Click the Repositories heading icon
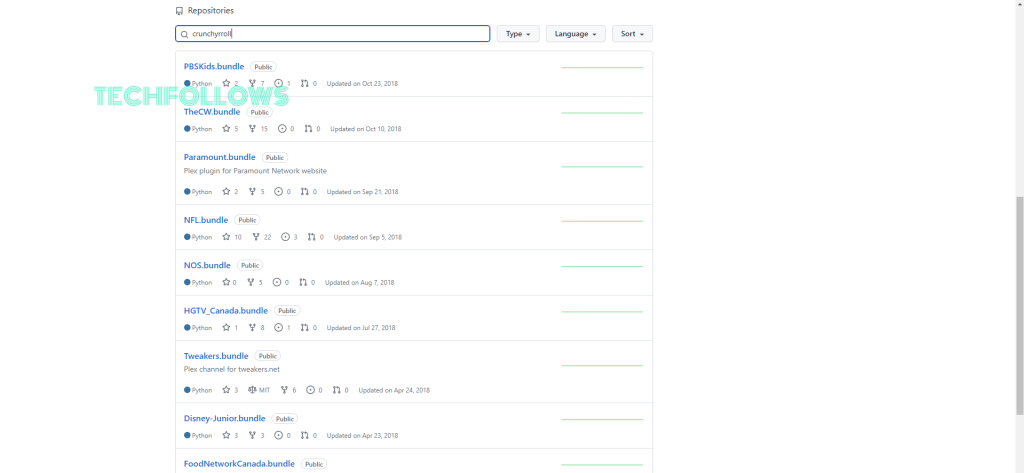1024x473 pixels. (x=179, y=10)
